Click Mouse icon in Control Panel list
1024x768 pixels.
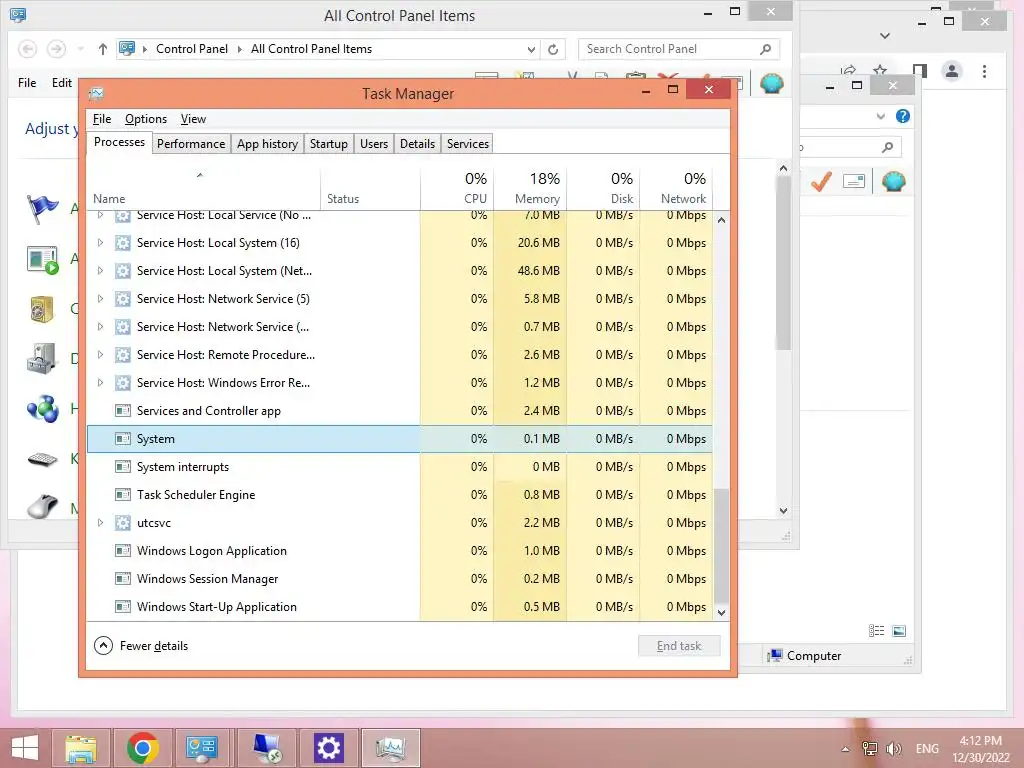[42, 505]
